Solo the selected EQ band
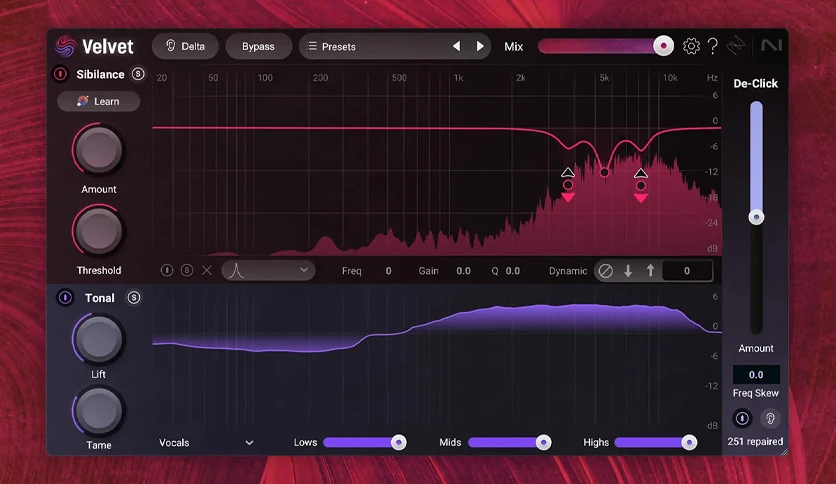 pyautogui.click(x=187, y=270)
